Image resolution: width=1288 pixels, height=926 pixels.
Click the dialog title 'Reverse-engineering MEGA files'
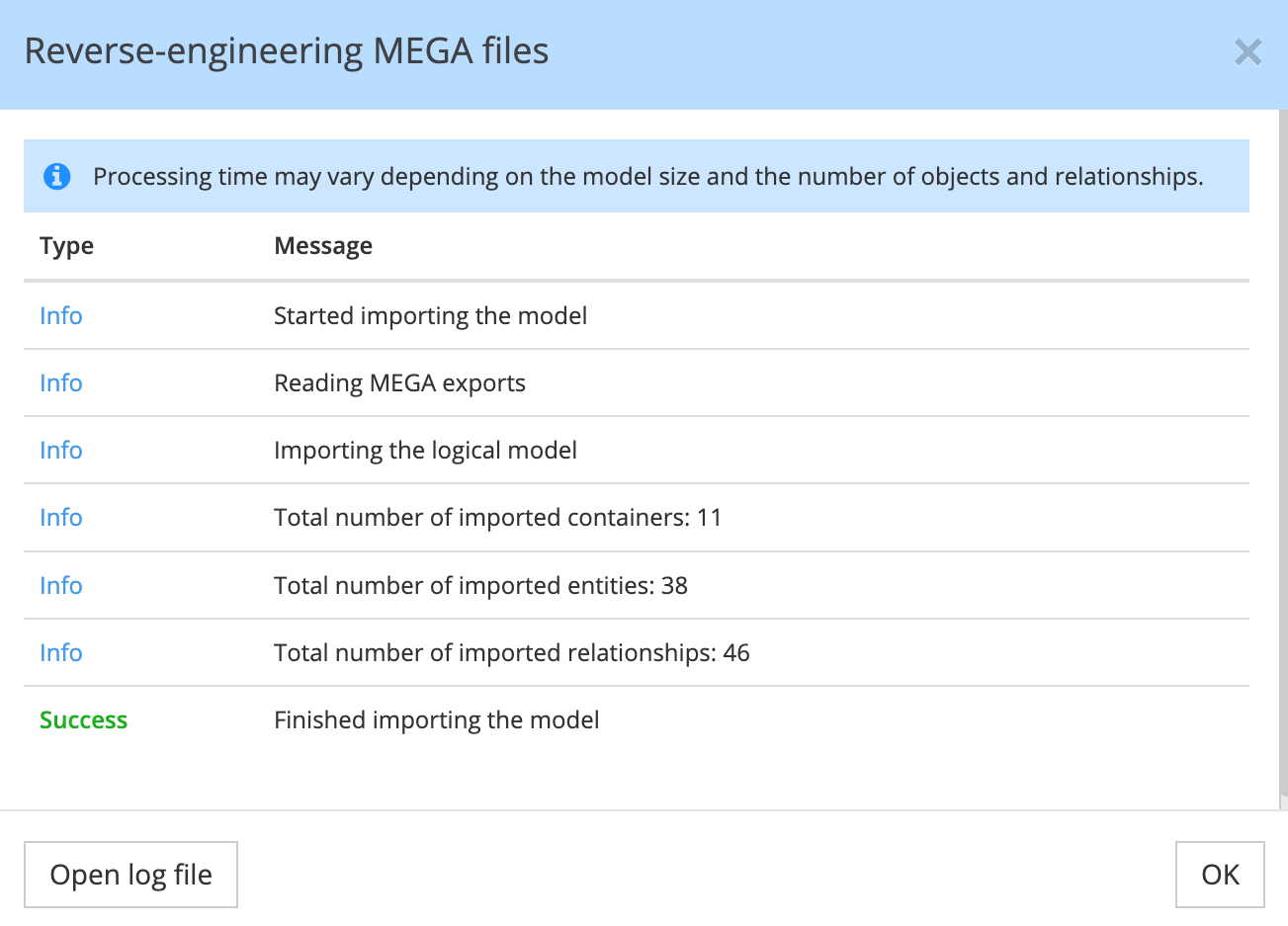(x=287, y=51)
